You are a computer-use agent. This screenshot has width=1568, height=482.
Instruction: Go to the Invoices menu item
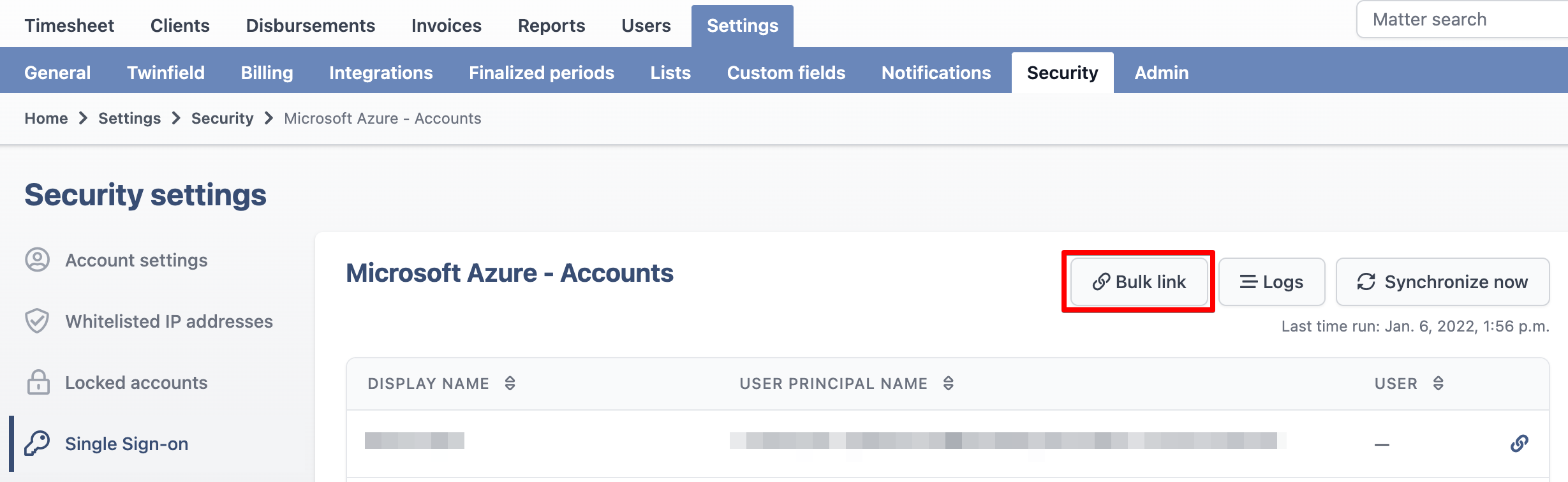447,26
